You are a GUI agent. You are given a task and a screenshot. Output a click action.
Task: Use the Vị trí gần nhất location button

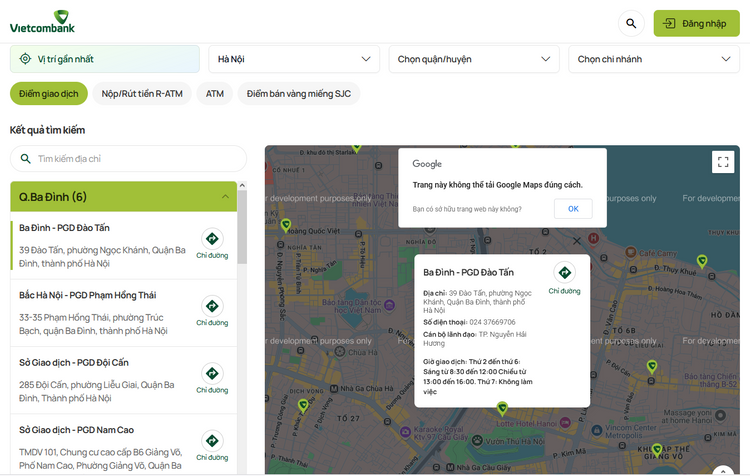pos(105,59)
